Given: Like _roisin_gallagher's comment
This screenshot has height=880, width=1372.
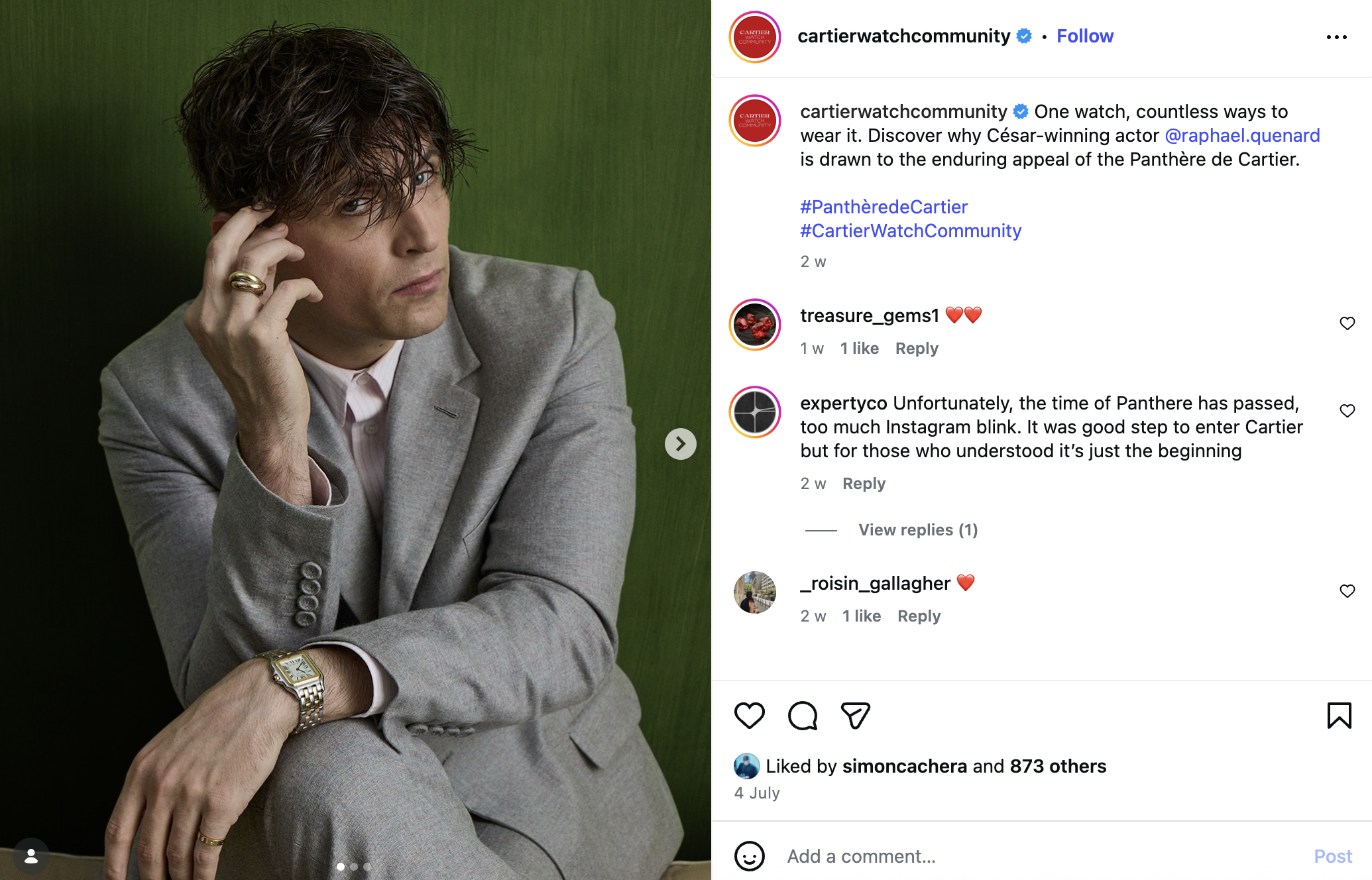Looking at the screenshot, I should (1347, 591).
